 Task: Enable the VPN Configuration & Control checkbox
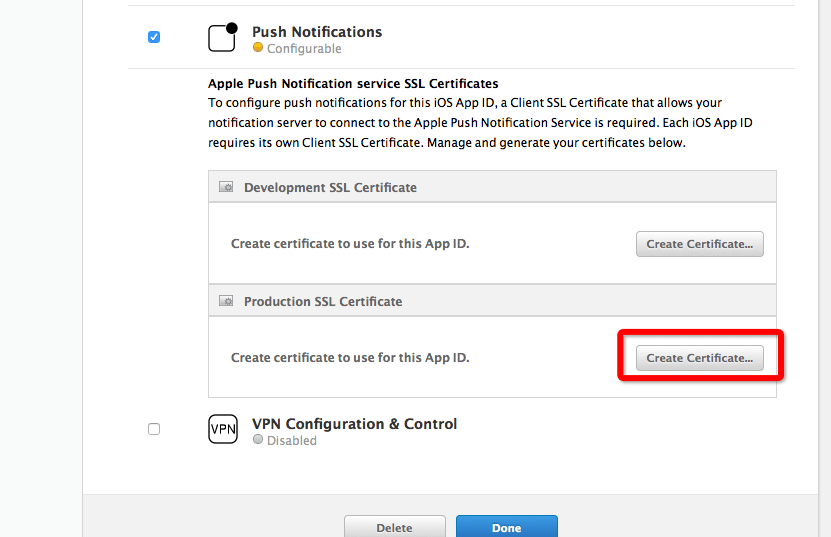[154, 429]
